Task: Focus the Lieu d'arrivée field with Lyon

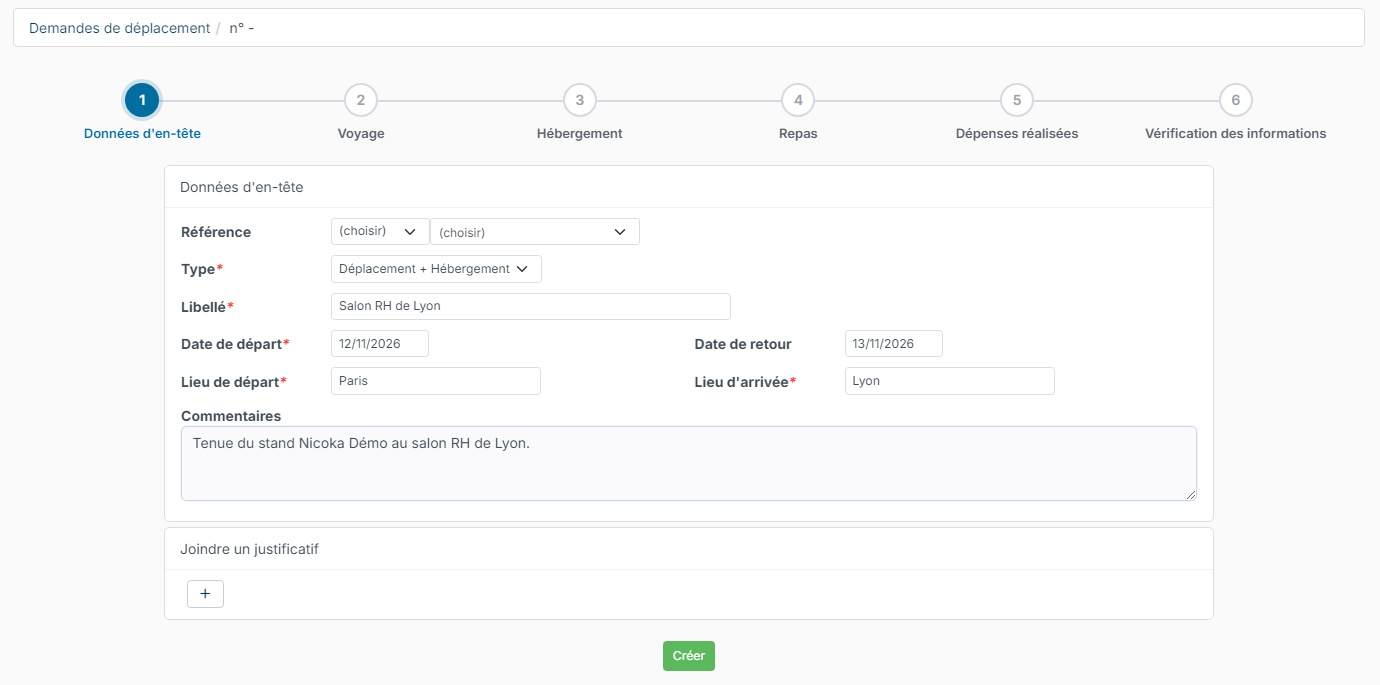Action: (950, 381)
